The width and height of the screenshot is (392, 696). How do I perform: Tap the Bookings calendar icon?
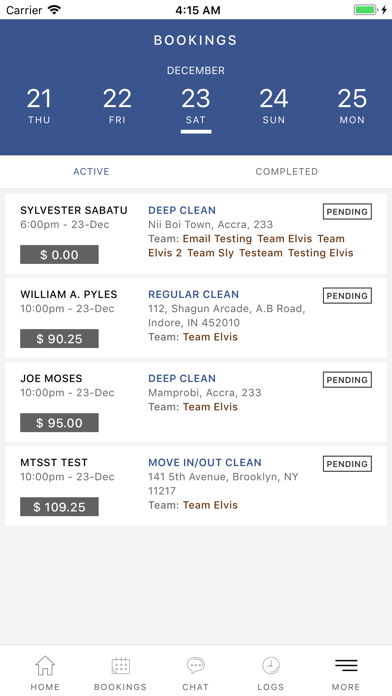pos(120,666)
